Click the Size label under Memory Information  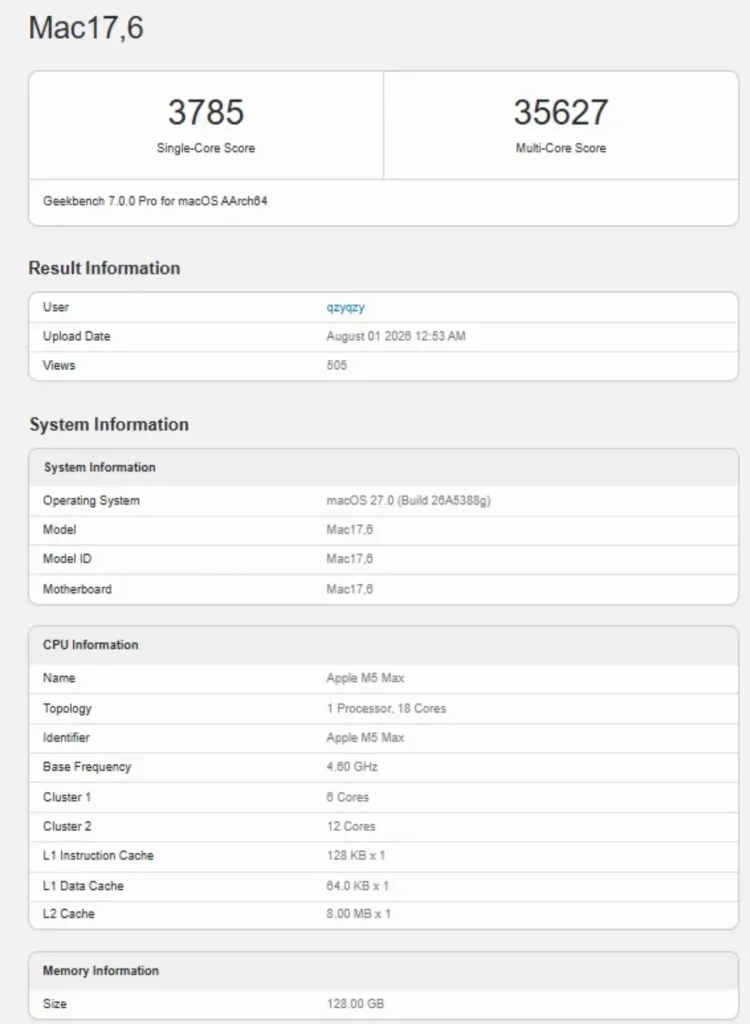coord(55,1004)
